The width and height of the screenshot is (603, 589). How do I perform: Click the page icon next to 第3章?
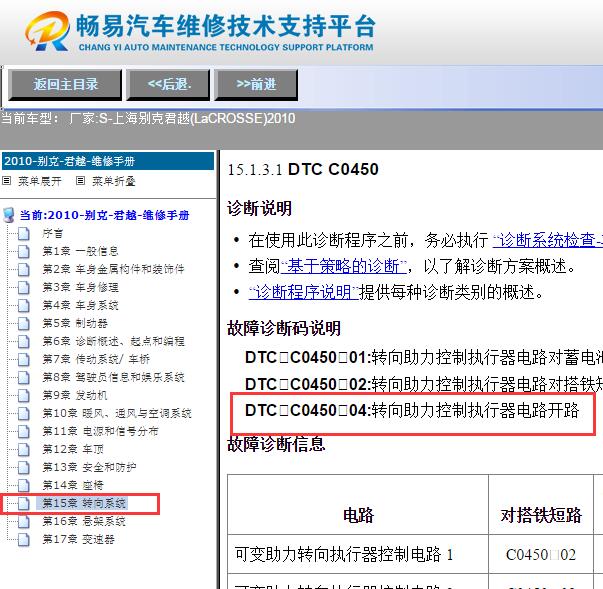click(24, 287)
